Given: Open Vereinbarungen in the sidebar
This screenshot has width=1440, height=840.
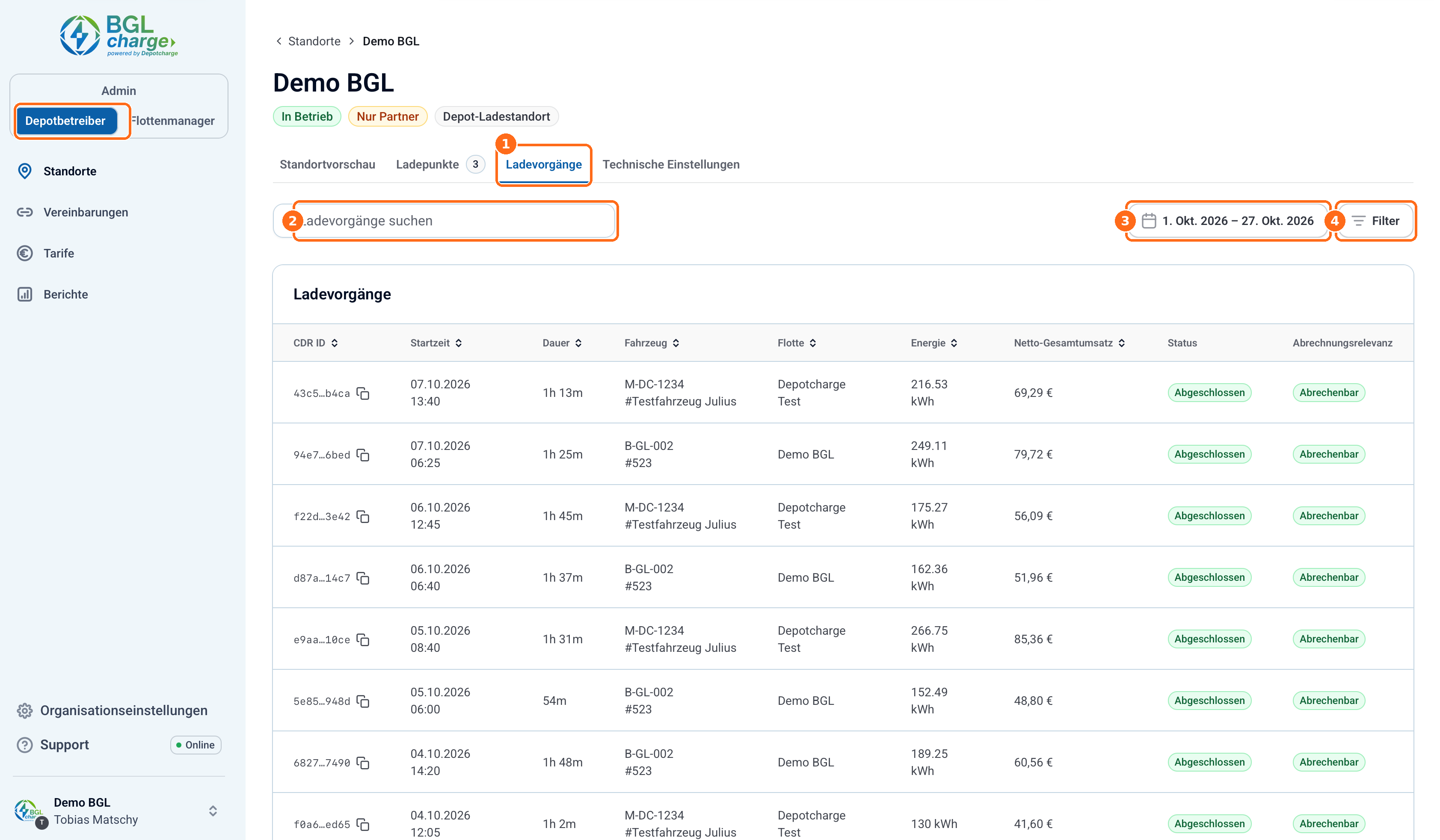Looking at the screenshot, I should click(x=86, y=213).
